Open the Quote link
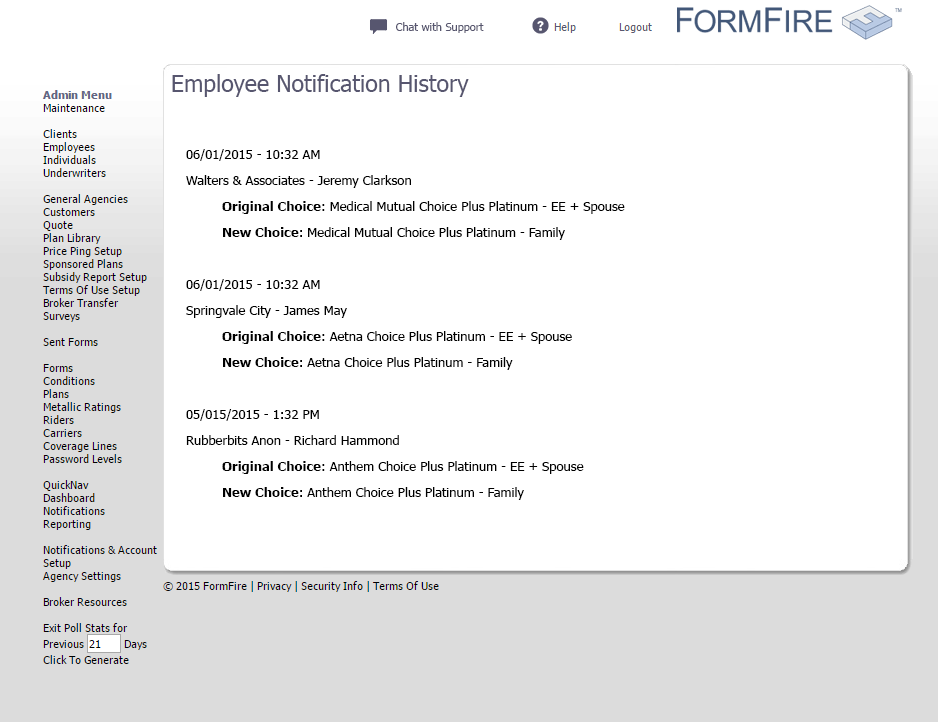The image size is (938, 722). [x=58, y=225]
